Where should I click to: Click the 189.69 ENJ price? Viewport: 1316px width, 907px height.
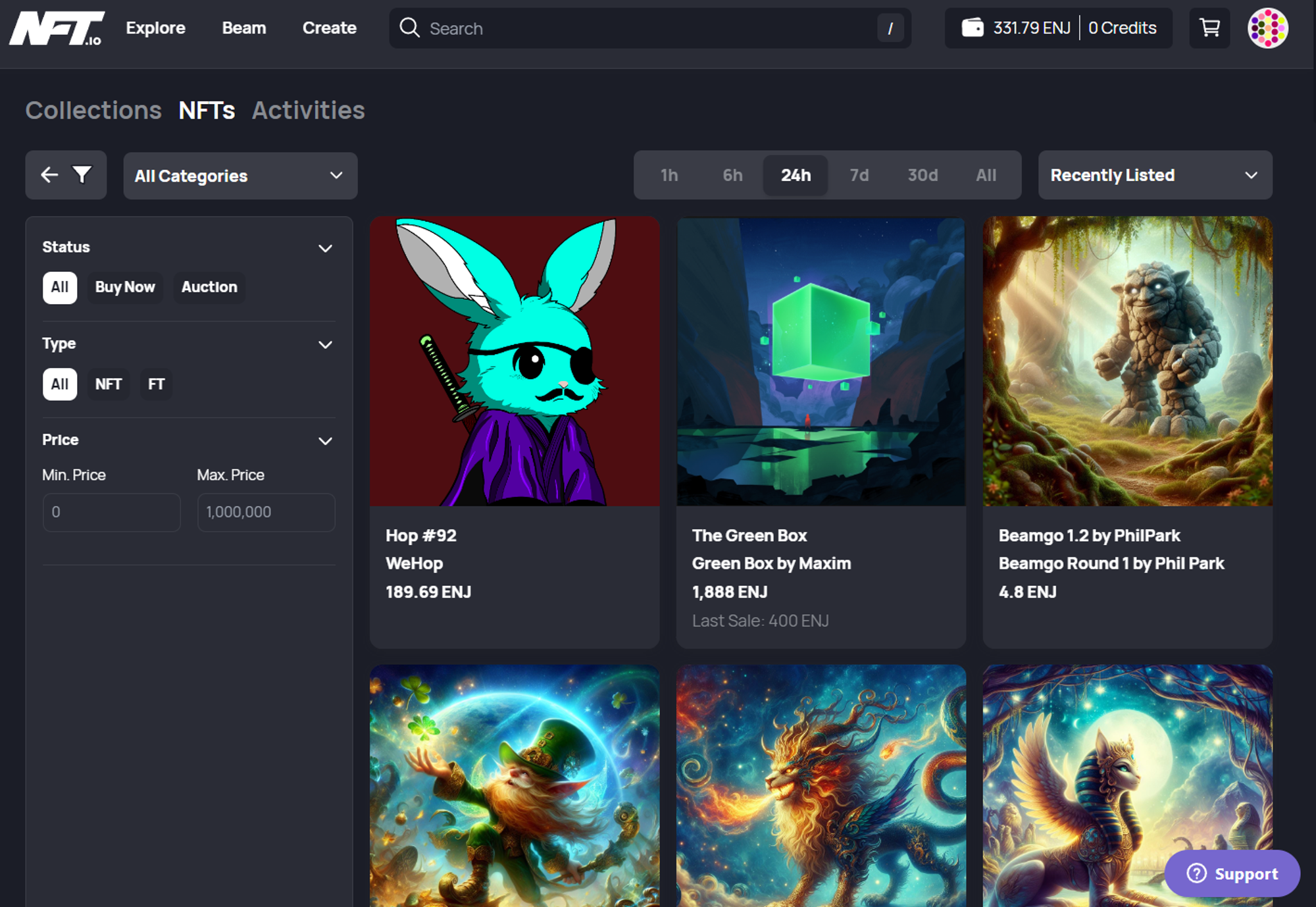(428, 592)
